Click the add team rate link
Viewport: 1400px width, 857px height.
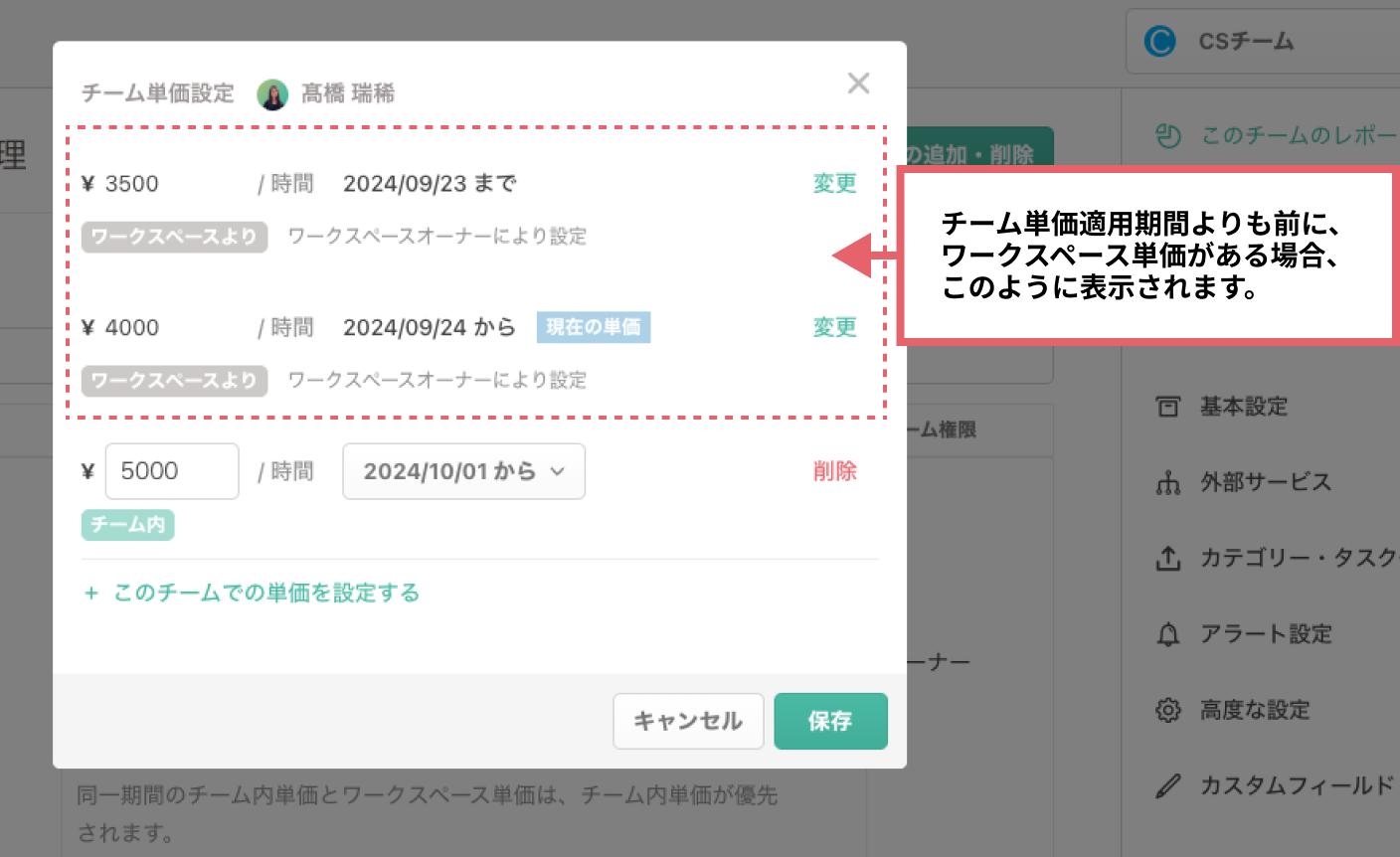tap(252, 594)
